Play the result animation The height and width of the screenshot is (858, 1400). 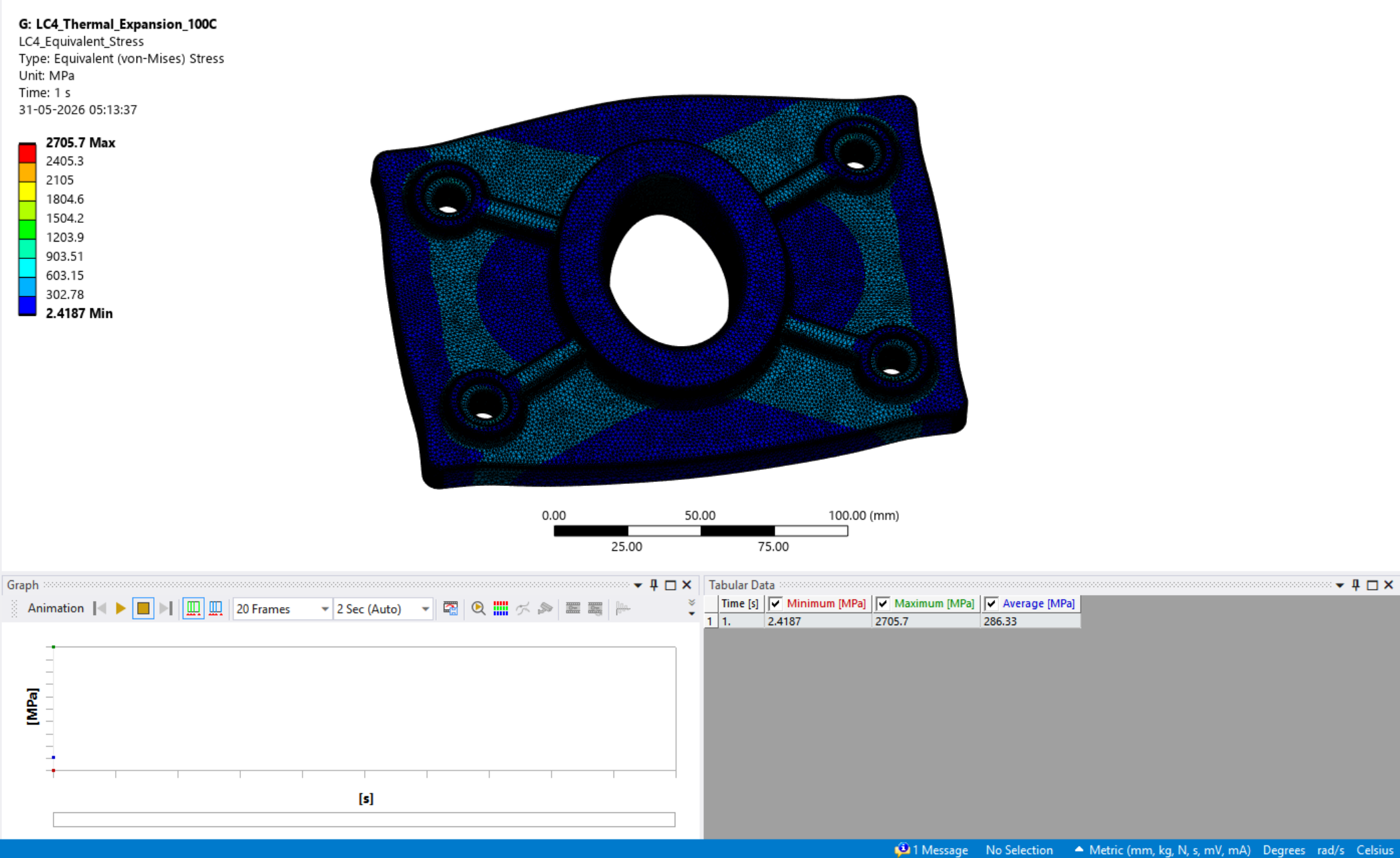coord(120,608)
